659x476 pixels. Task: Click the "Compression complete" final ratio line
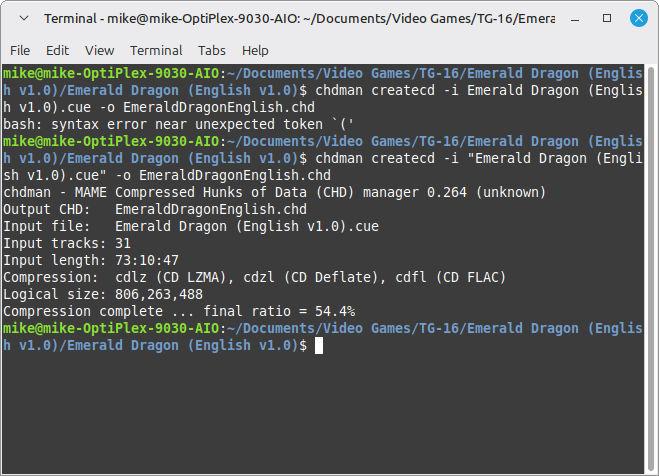(x=179, y=311)
